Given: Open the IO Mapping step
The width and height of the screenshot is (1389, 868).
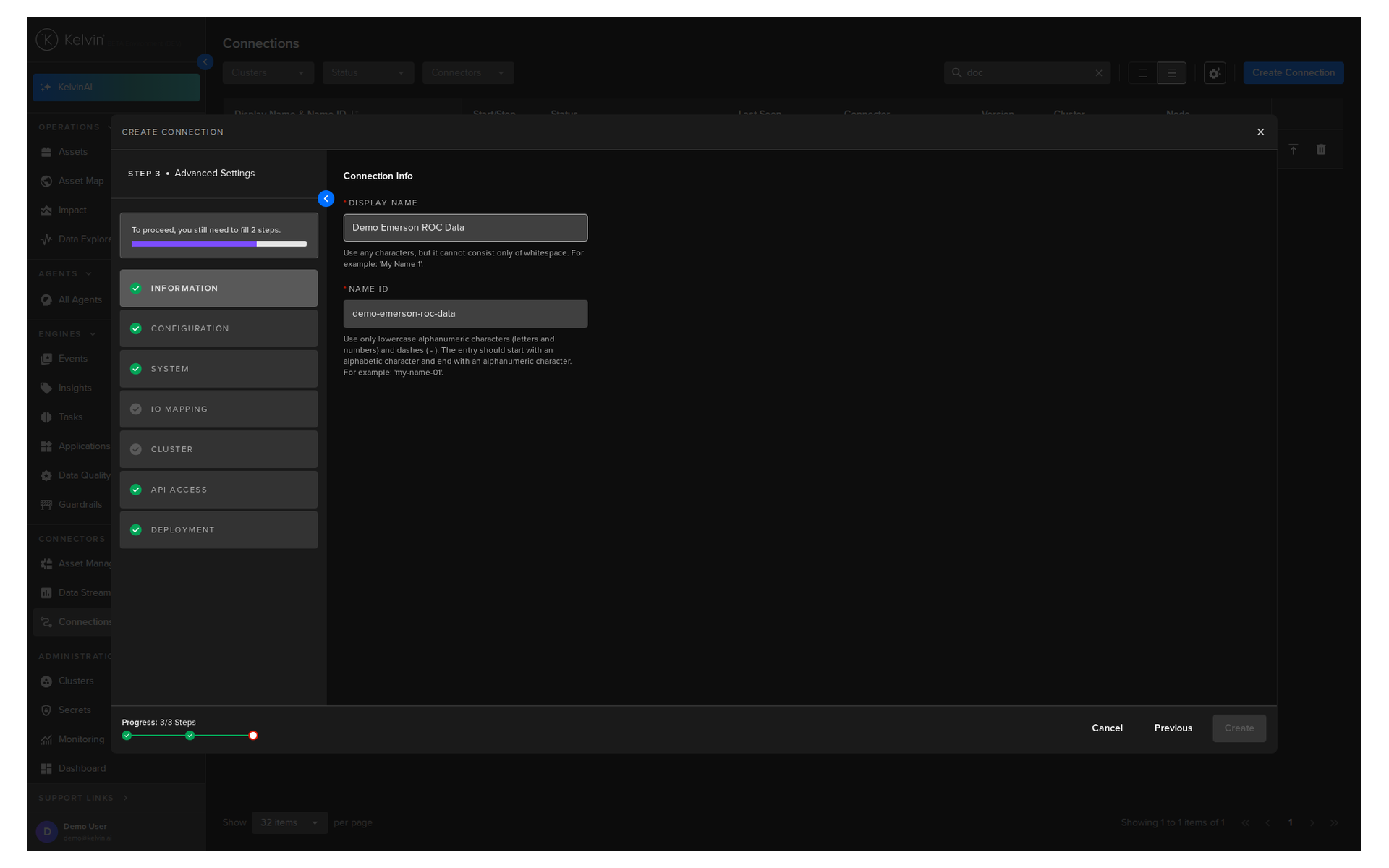Looking at the screenshot, I should click(218, 409).
